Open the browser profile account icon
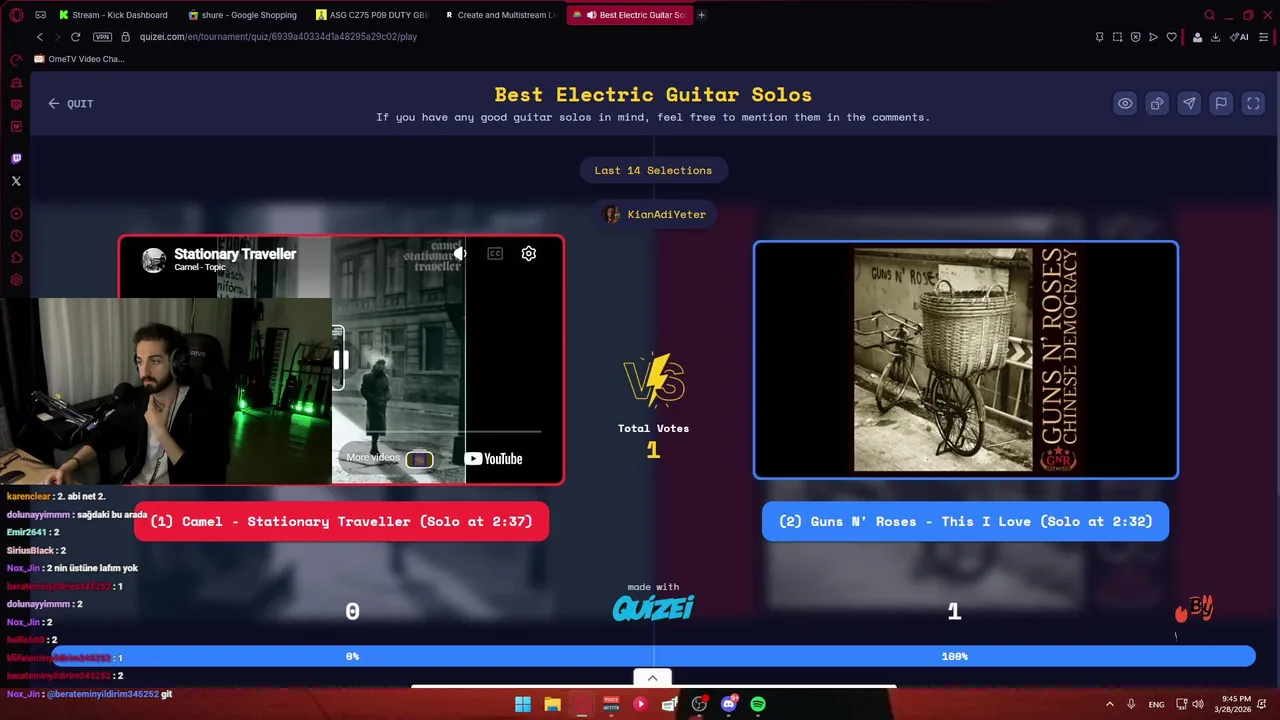 coord(1197,37)
